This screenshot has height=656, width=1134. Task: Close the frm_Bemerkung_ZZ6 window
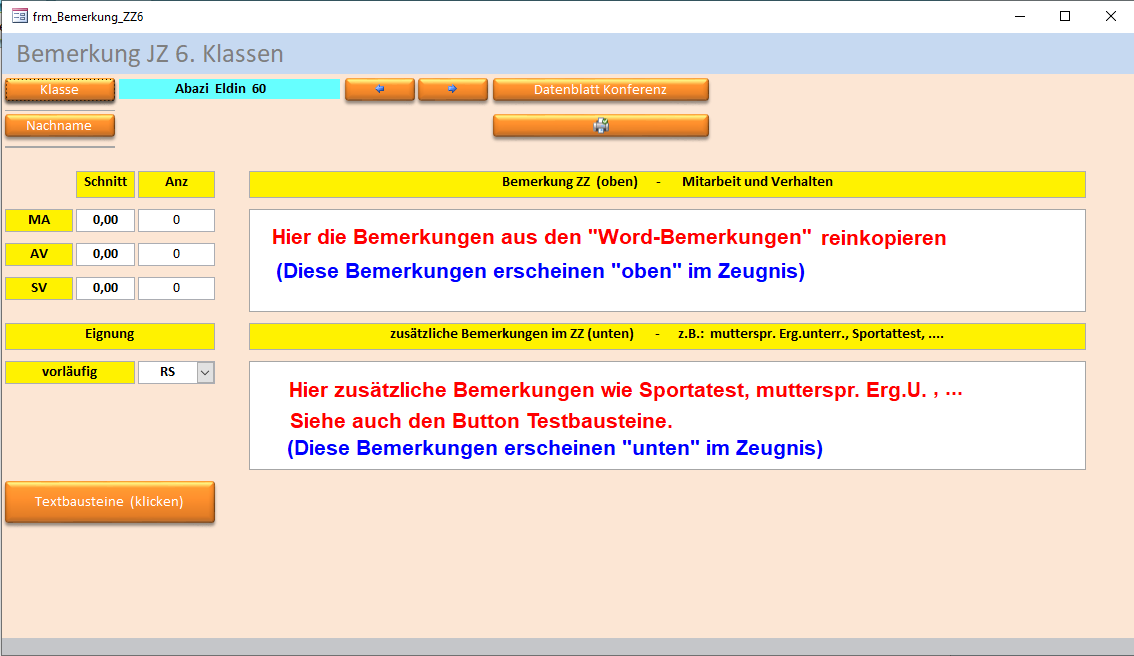point(1110,16)
